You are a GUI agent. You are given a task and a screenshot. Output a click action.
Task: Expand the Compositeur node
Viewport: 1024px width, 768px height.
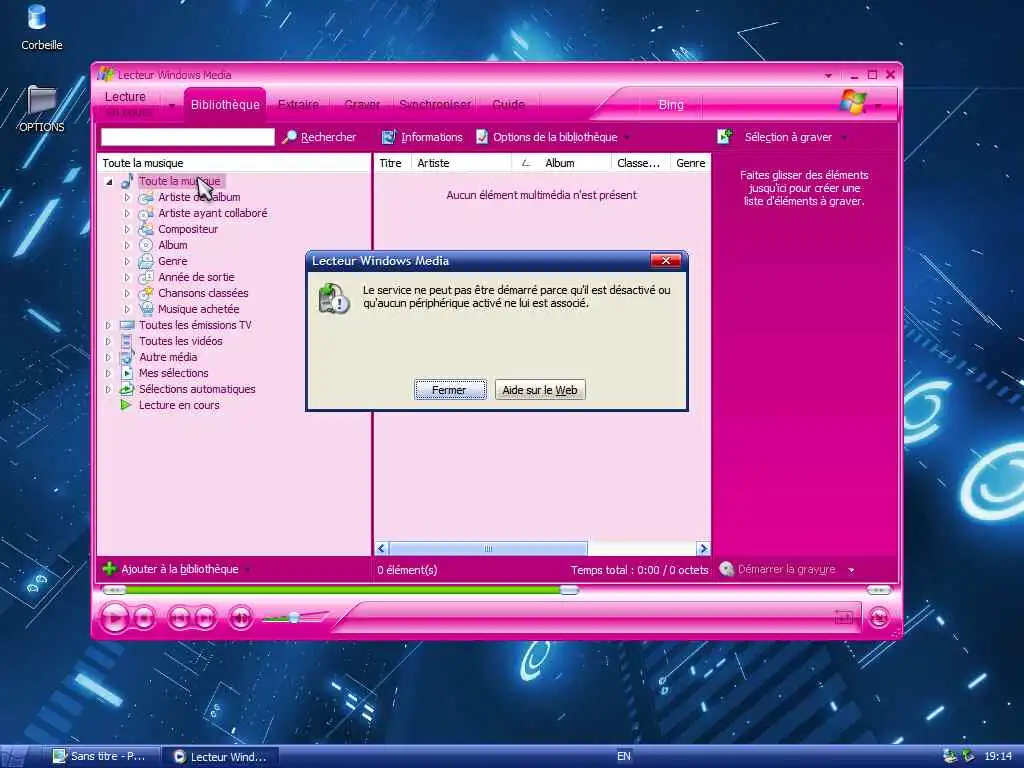click(x=127, y=229)
